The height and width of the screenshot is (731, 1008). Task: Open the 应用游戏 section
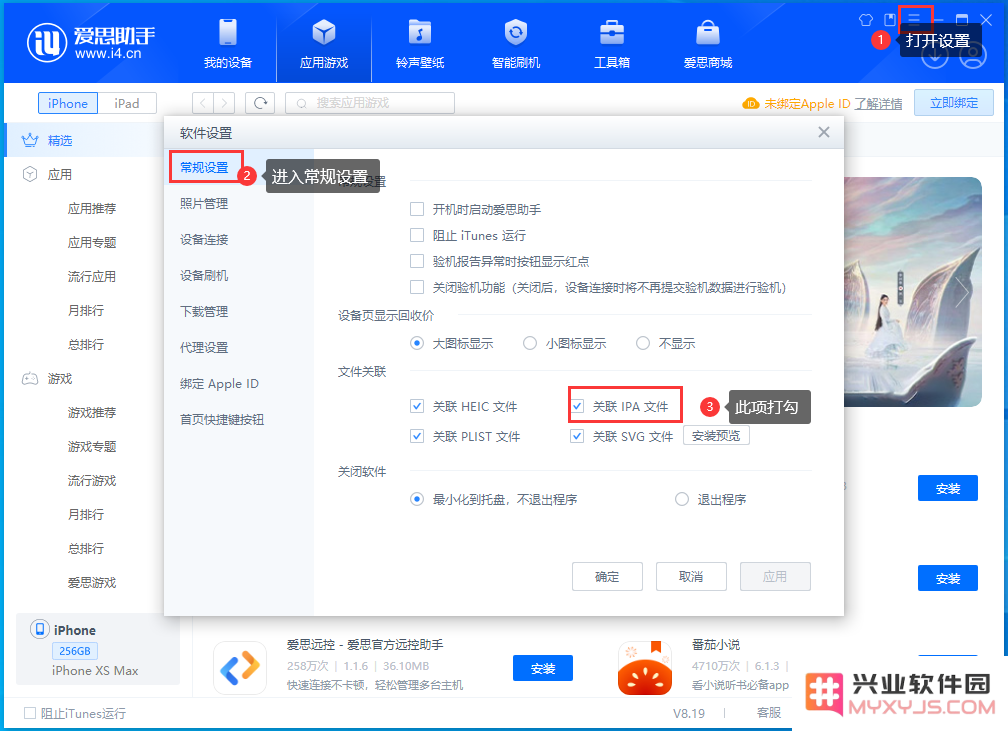(324, 44)
